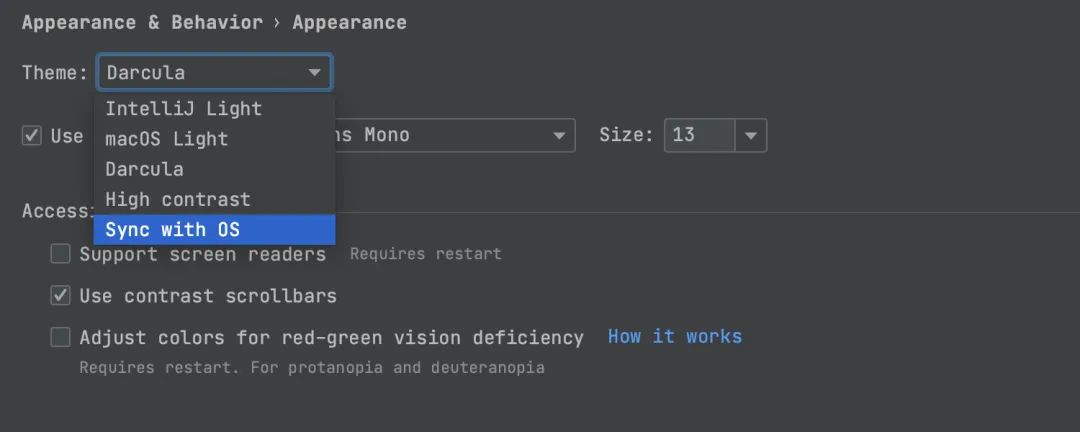Select IntelliJ Light theme option
Viewport: 1080px width, 432px height.
tap(184, 109)
